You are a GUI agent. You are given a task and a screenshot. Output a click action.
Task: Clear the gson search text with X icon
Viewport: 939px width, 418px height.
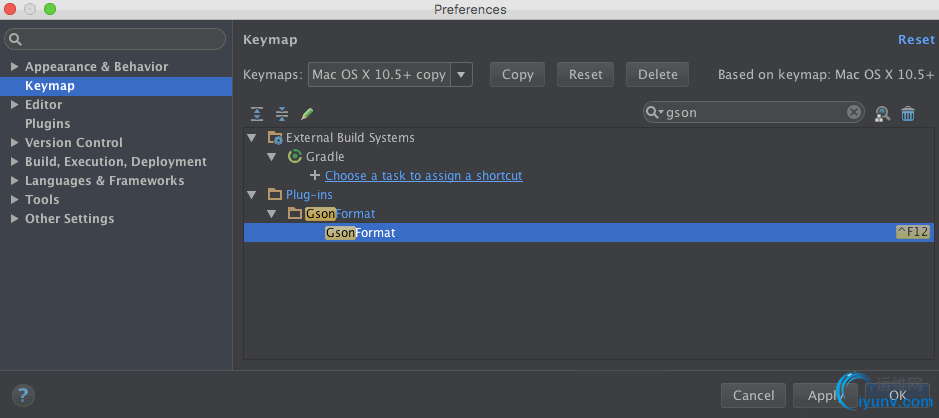(x=854, y=112)
